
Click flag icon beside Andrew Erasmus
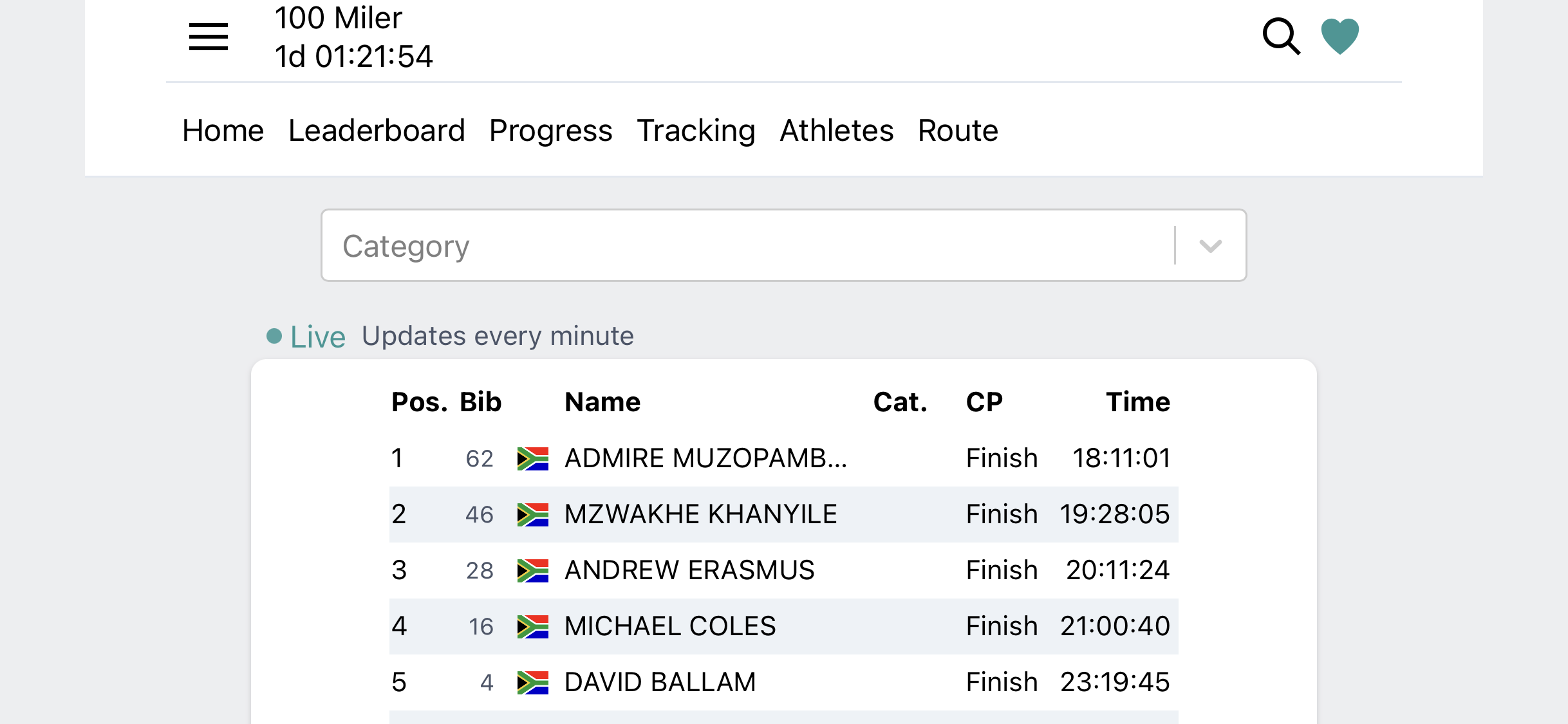click(x=533, y=571)
